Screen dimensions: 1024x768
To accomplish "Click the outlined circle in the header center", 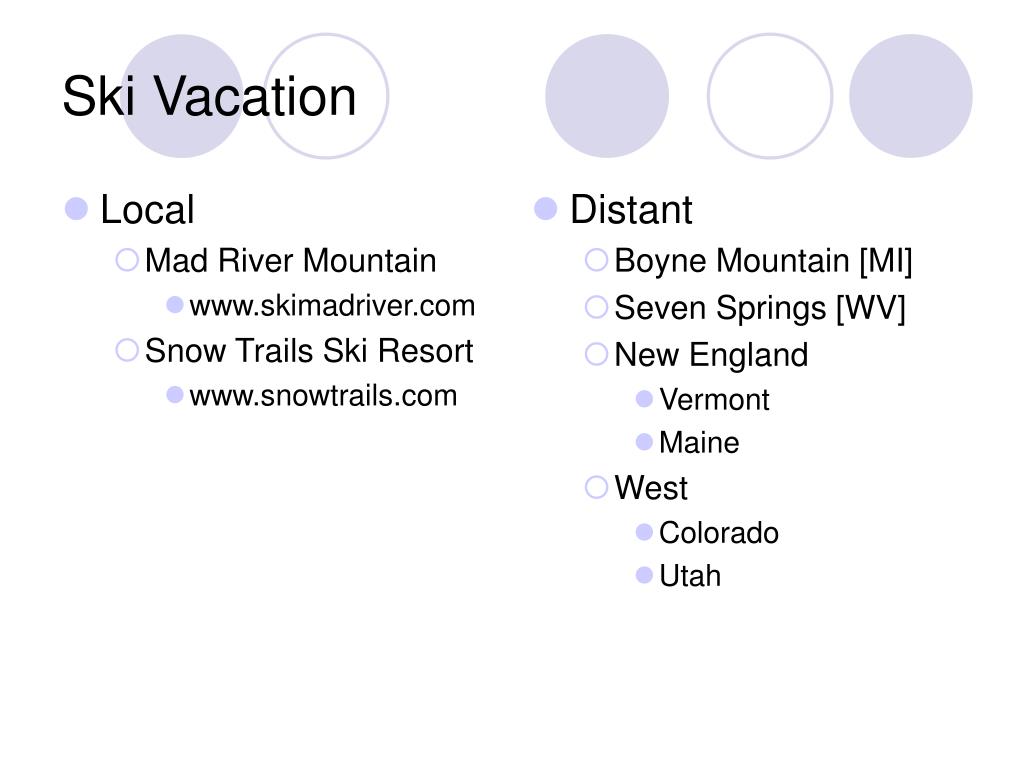I will click(770, 96).
